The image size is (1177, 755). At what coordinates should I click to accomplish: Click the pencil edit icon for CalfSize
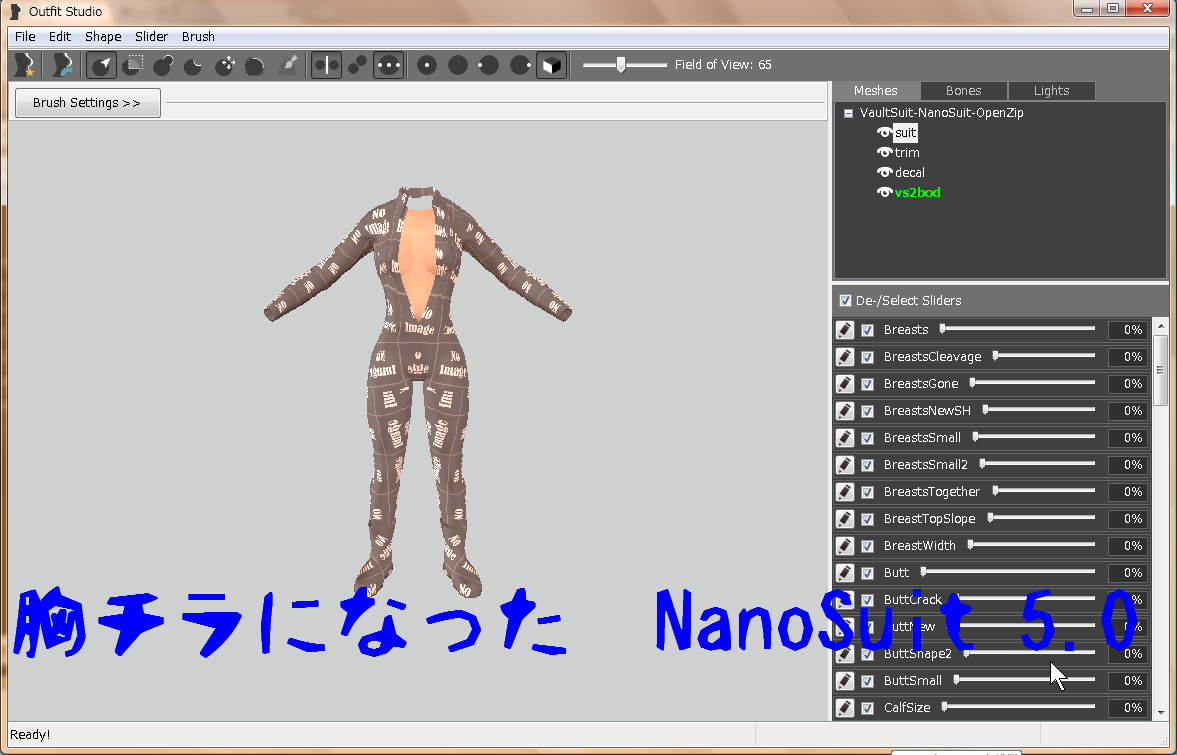pos(845,708)
